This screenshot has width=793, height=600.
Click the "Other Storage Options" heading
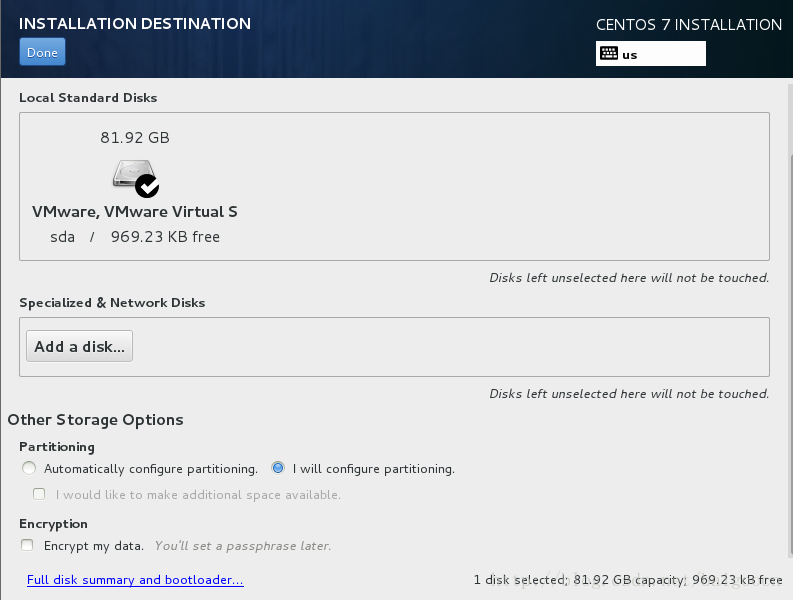pos(95,420)
